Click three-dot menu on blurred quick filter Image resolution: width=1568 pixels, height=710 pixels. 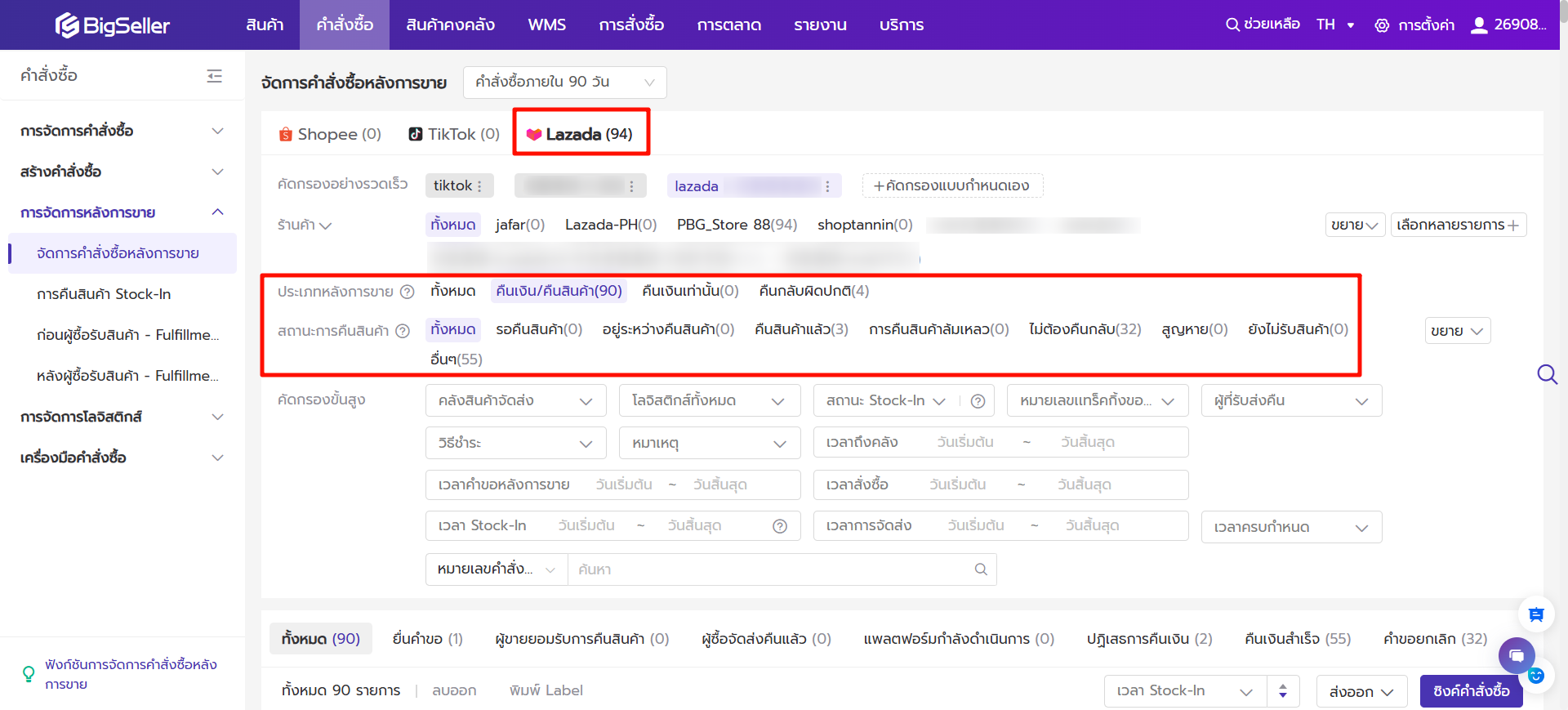(631, 186)
